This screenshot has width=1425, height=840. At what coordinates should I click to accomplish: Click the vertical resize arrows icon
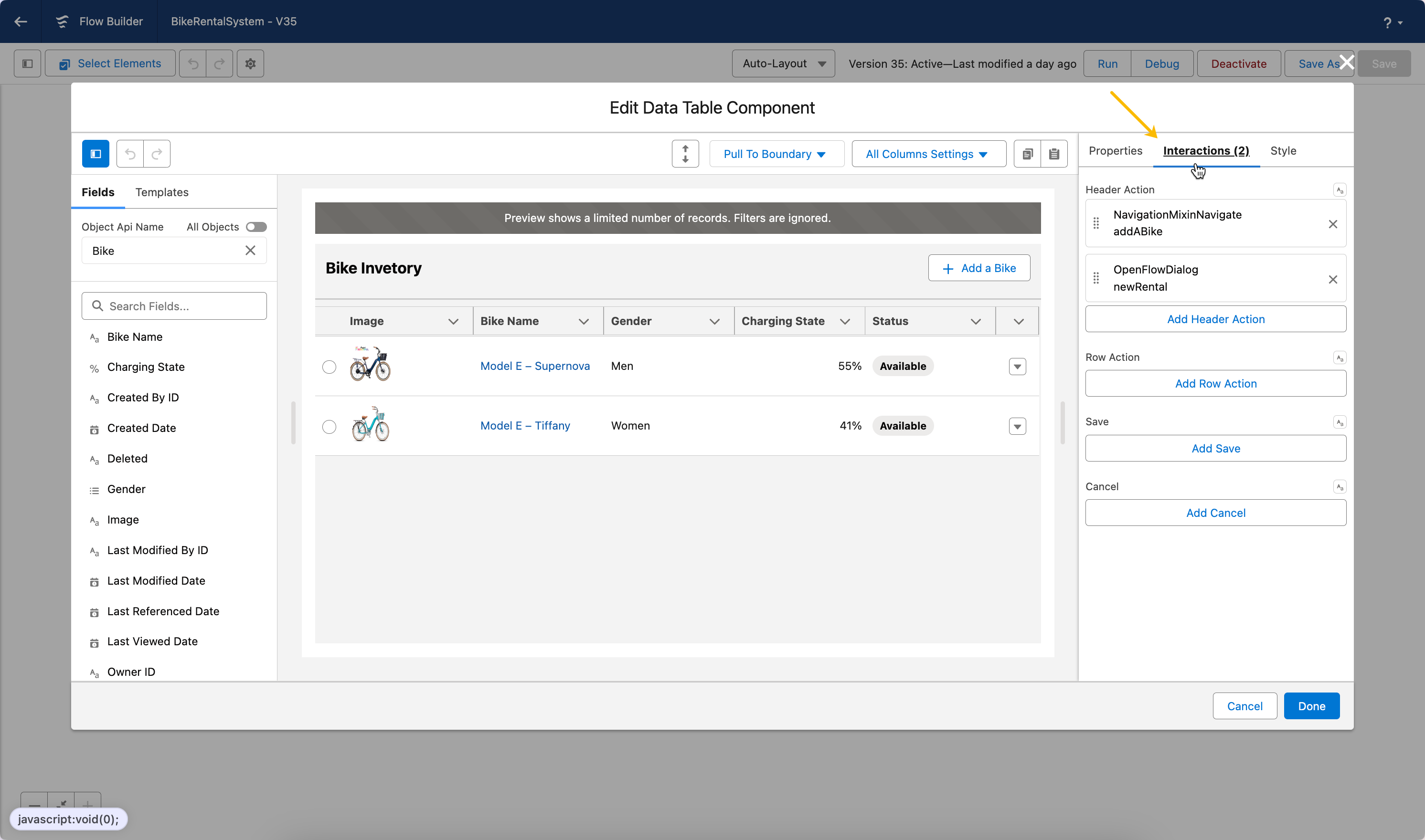pyautogui.click(x=685, y=154)
